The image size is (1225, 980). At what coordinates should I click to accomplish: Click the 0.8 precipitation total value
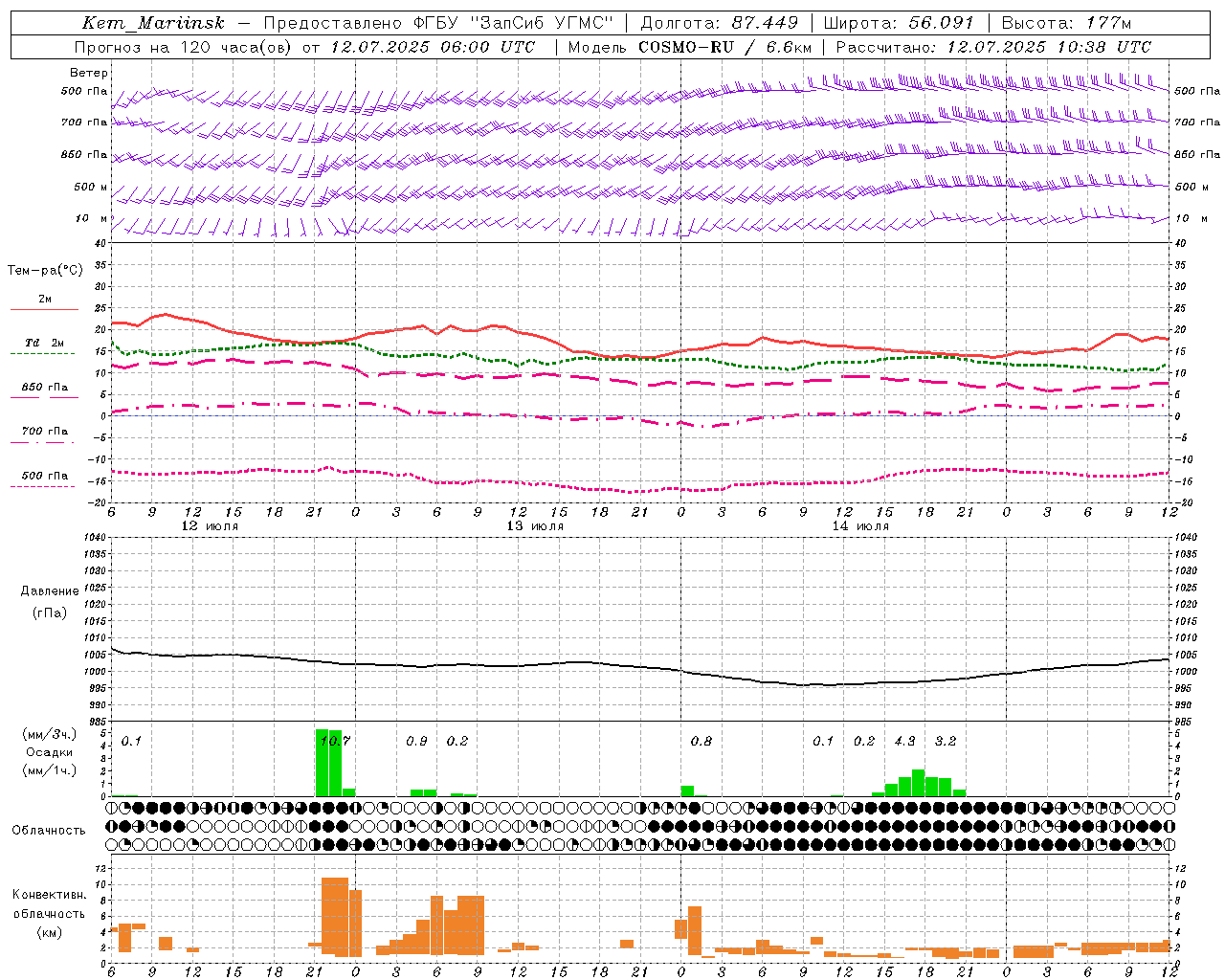(x=702, y=741)
